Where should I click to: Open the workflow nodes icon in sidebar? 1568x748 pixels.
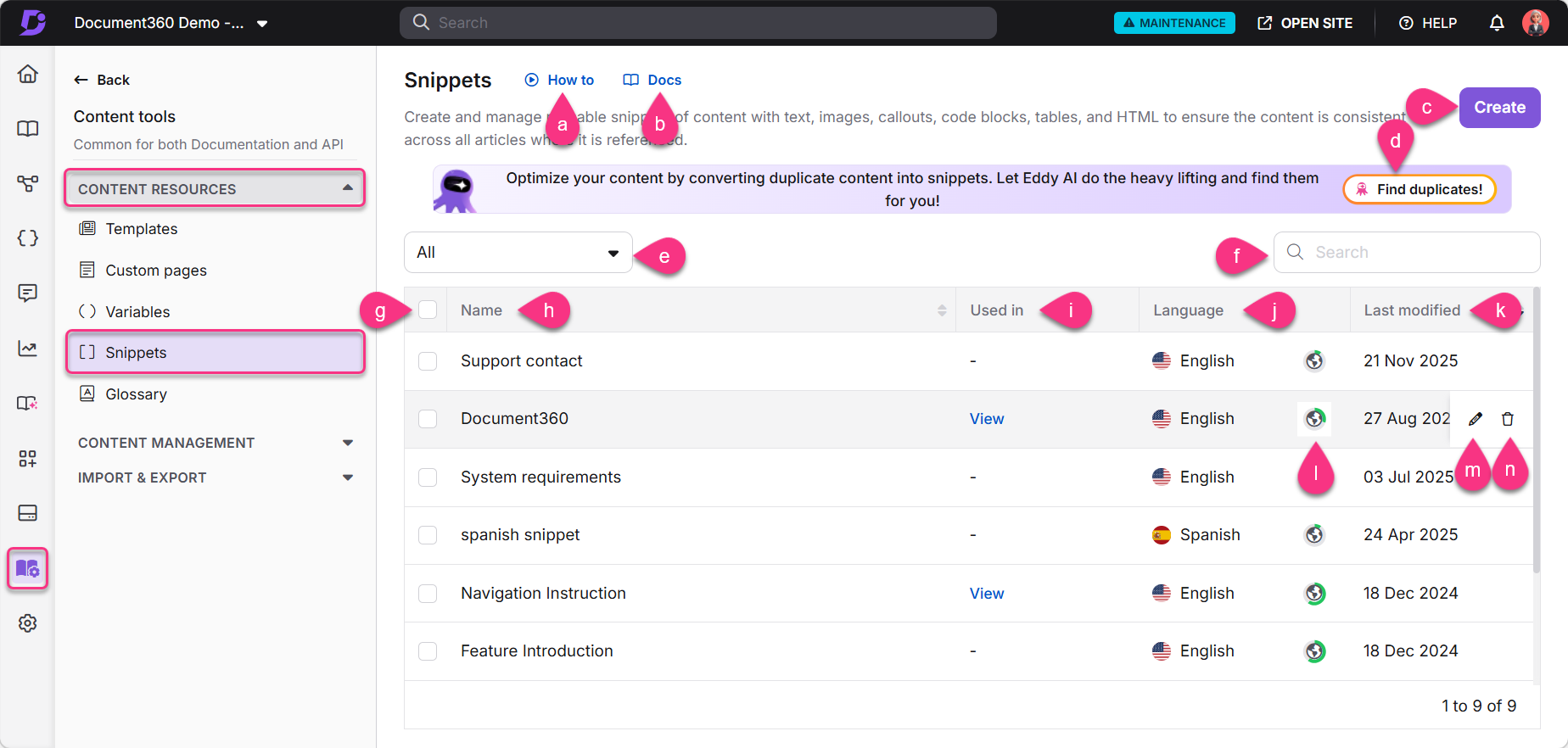click(28, 183)
